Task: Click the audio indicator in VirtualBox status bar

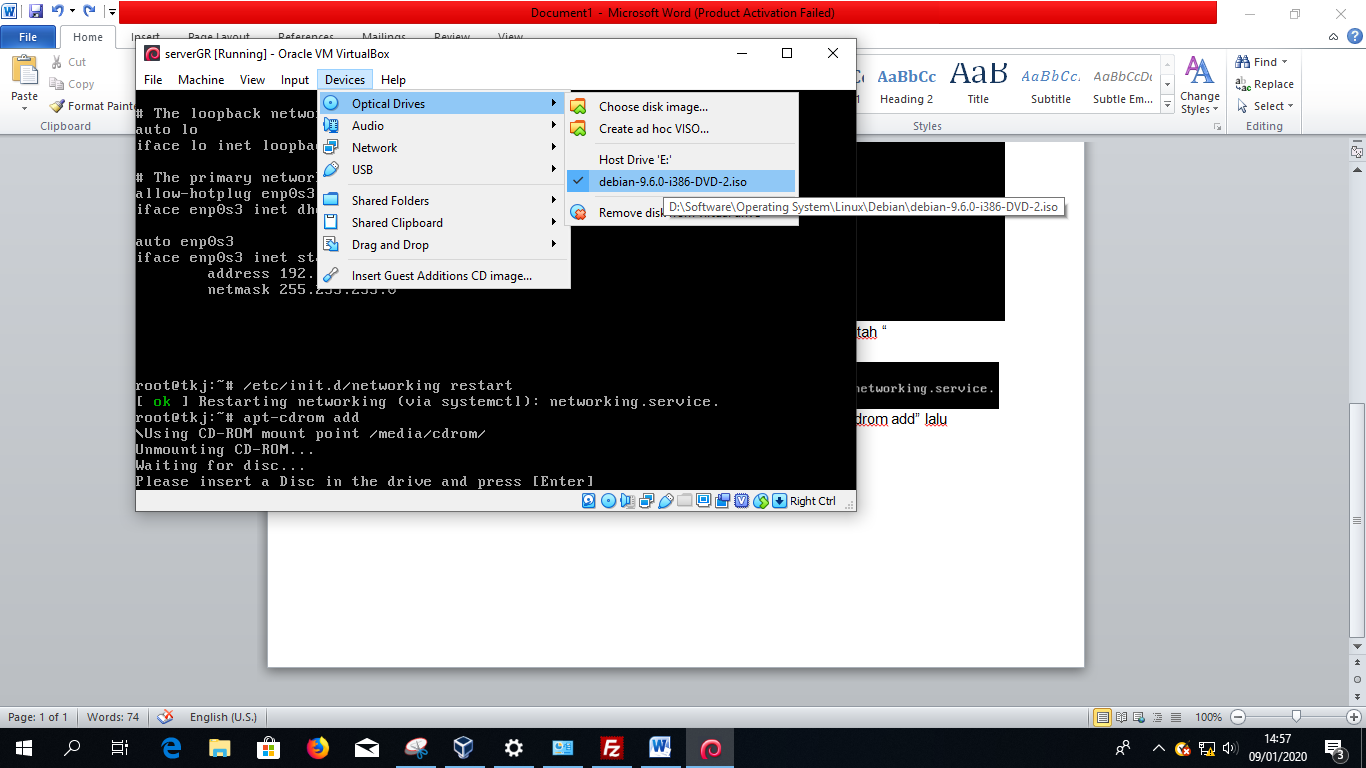Action: point(627,501)
